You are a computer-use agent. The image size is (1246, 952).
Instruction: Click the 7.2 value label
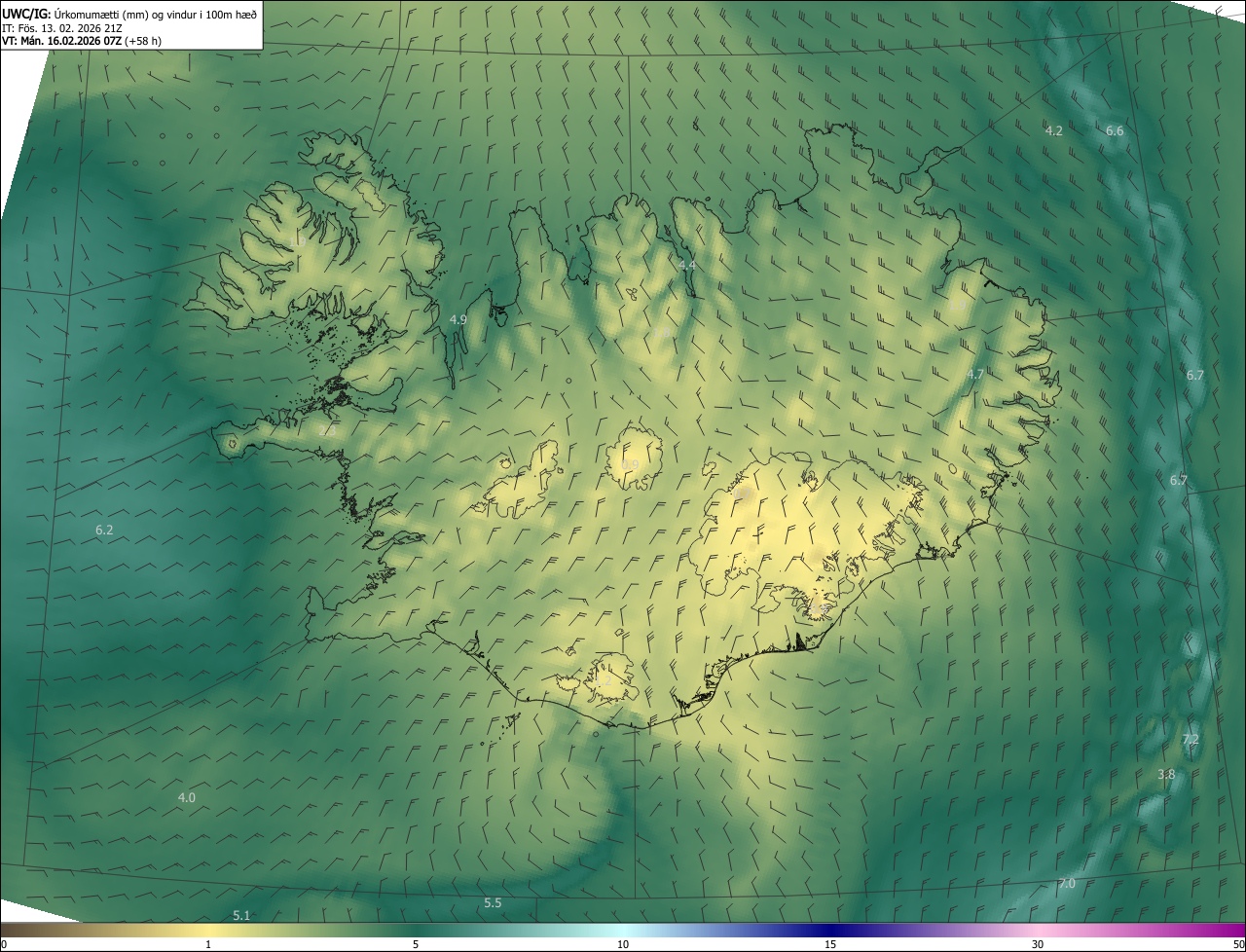1191,740
